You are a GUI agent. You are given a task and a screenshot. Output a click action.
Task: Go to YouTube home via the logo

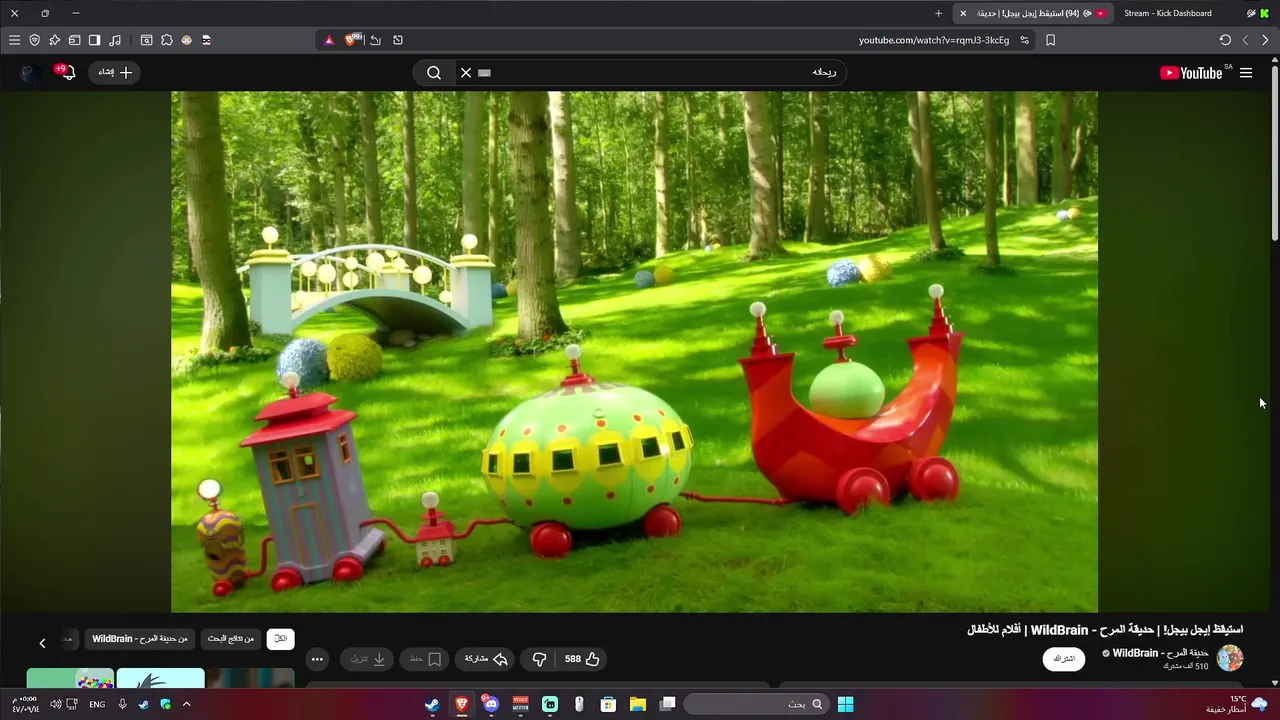(1192, 72)
